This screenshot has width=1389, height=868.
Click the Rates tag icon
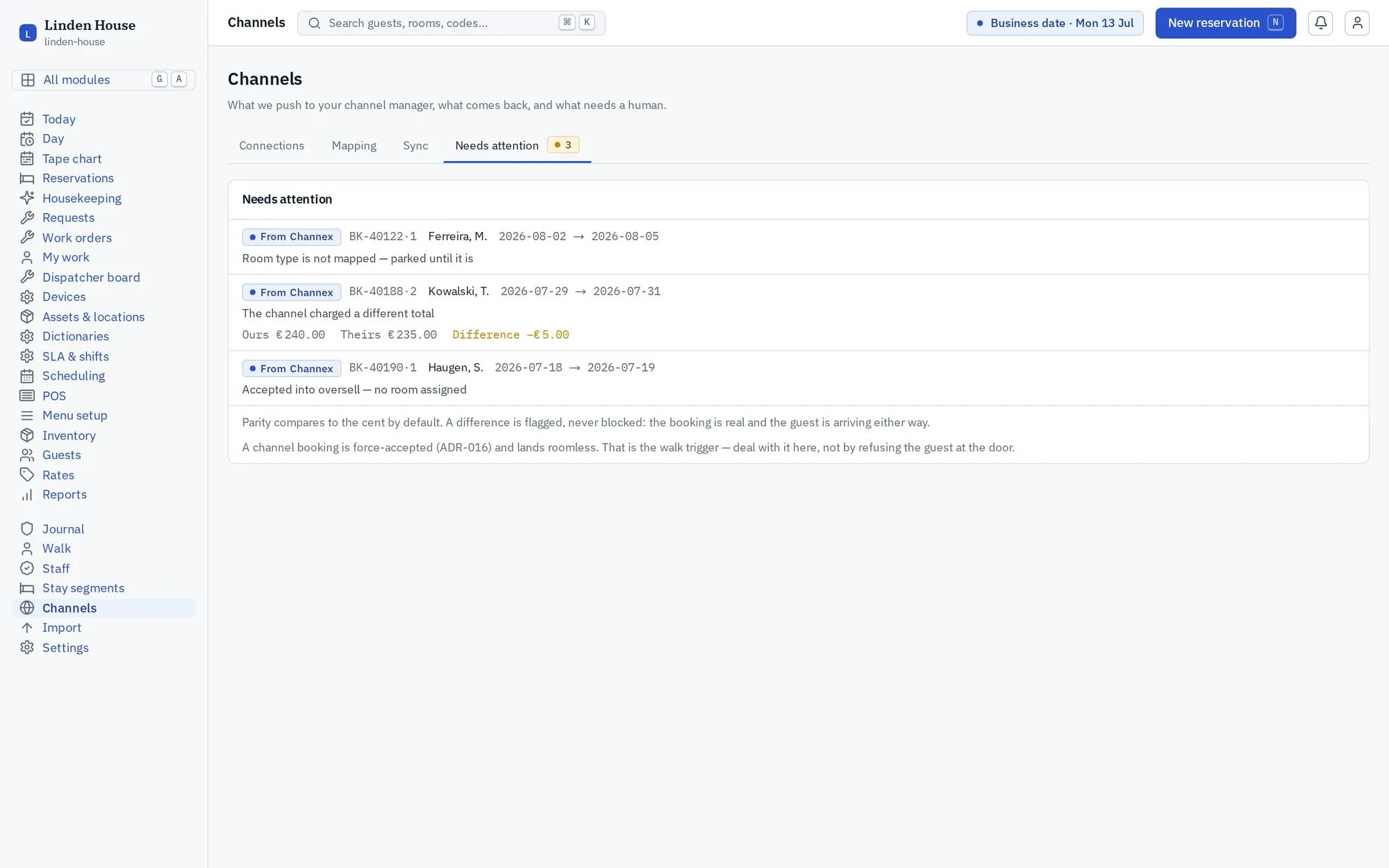[27, 475]
